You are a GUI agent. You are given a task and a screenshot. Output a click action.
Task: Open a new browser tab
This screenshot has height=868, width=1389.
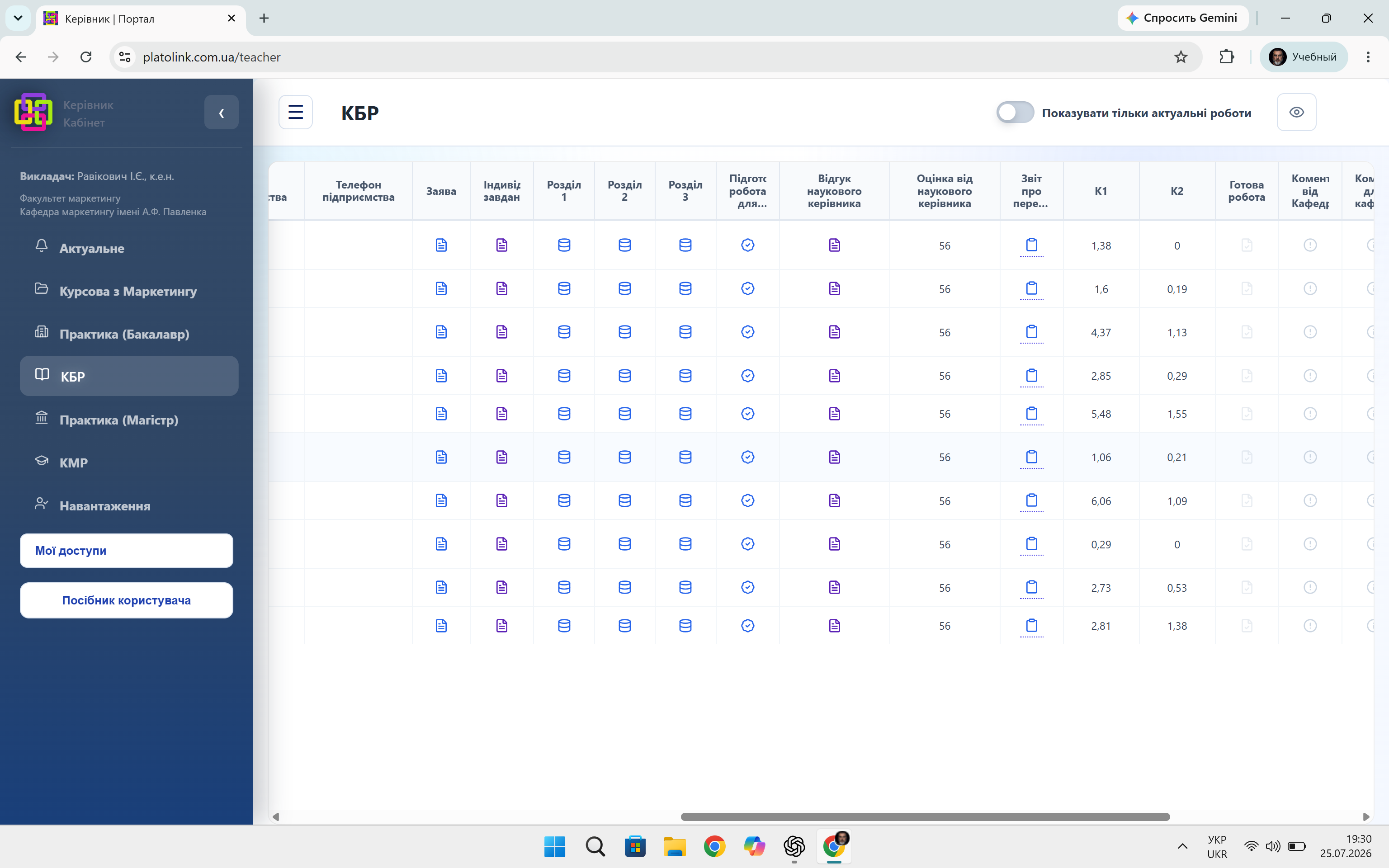(x=264, y=19)
